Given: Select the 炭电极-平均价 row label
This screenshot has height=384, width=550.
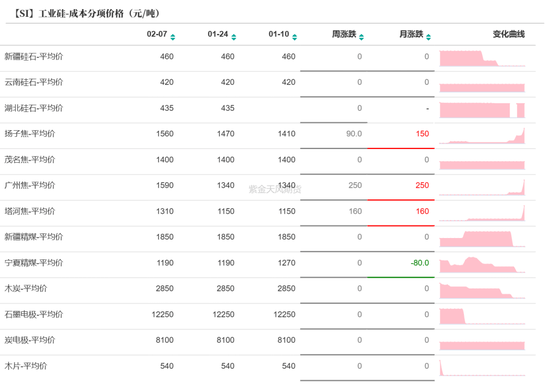Looking at the screenshot, I should (30, 340).
